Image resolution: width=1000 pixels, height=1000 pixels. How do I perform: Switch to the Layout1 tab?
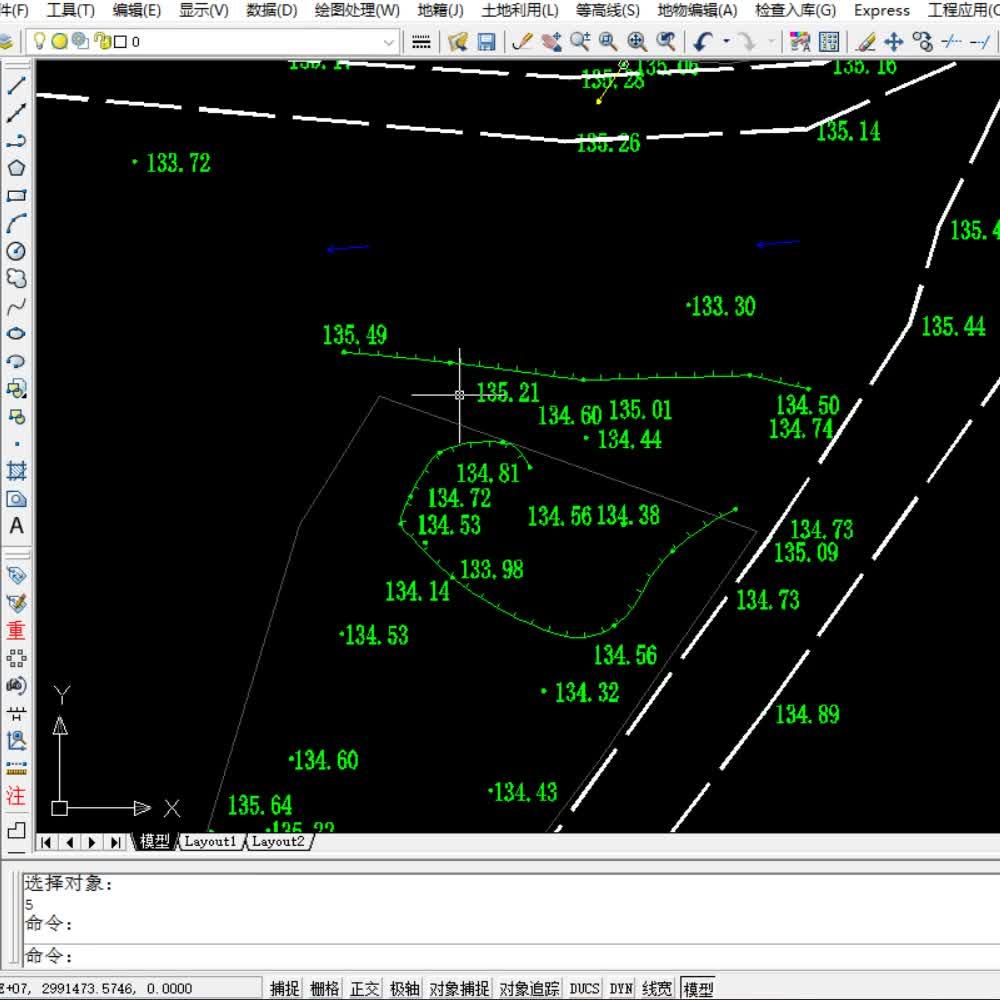click(x=210, y=842)
